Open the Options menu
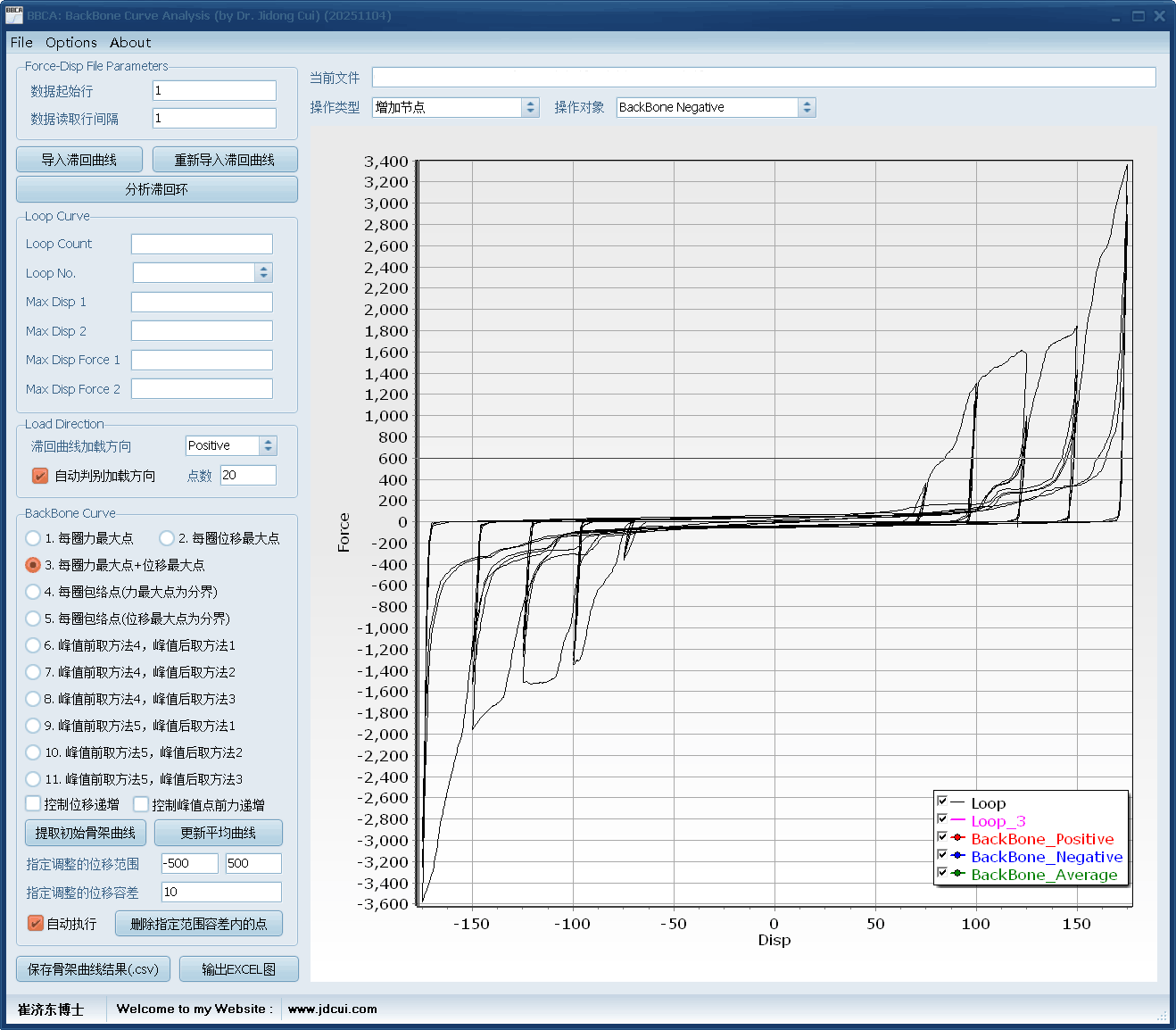The width and height of the screenshot is (1176, 1030). point(71,43)
